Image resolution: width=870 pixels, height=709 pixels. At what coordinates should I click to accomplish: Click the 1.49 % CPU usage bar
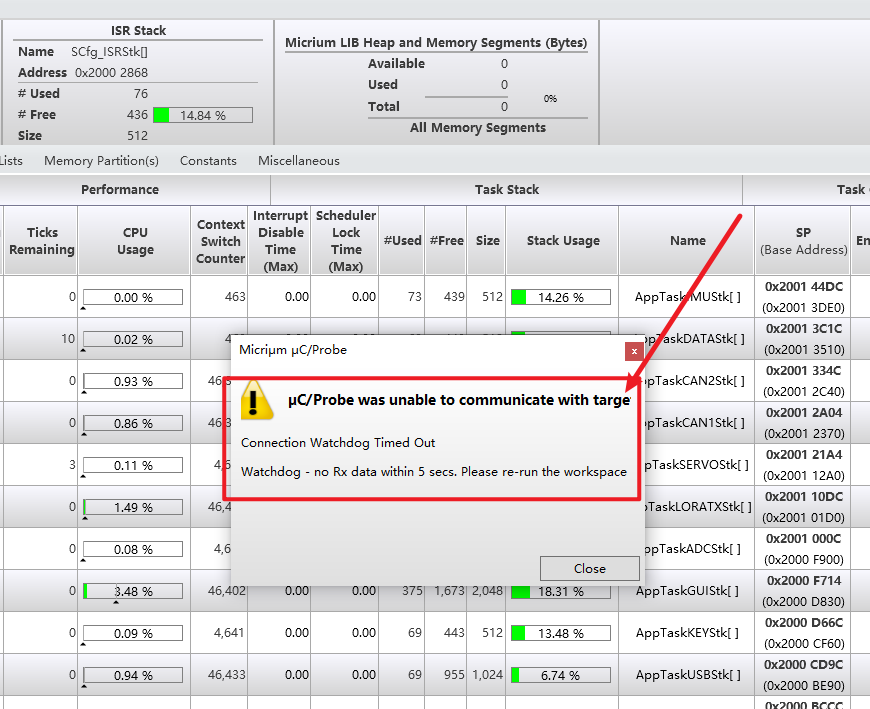(x=133, y=507)
